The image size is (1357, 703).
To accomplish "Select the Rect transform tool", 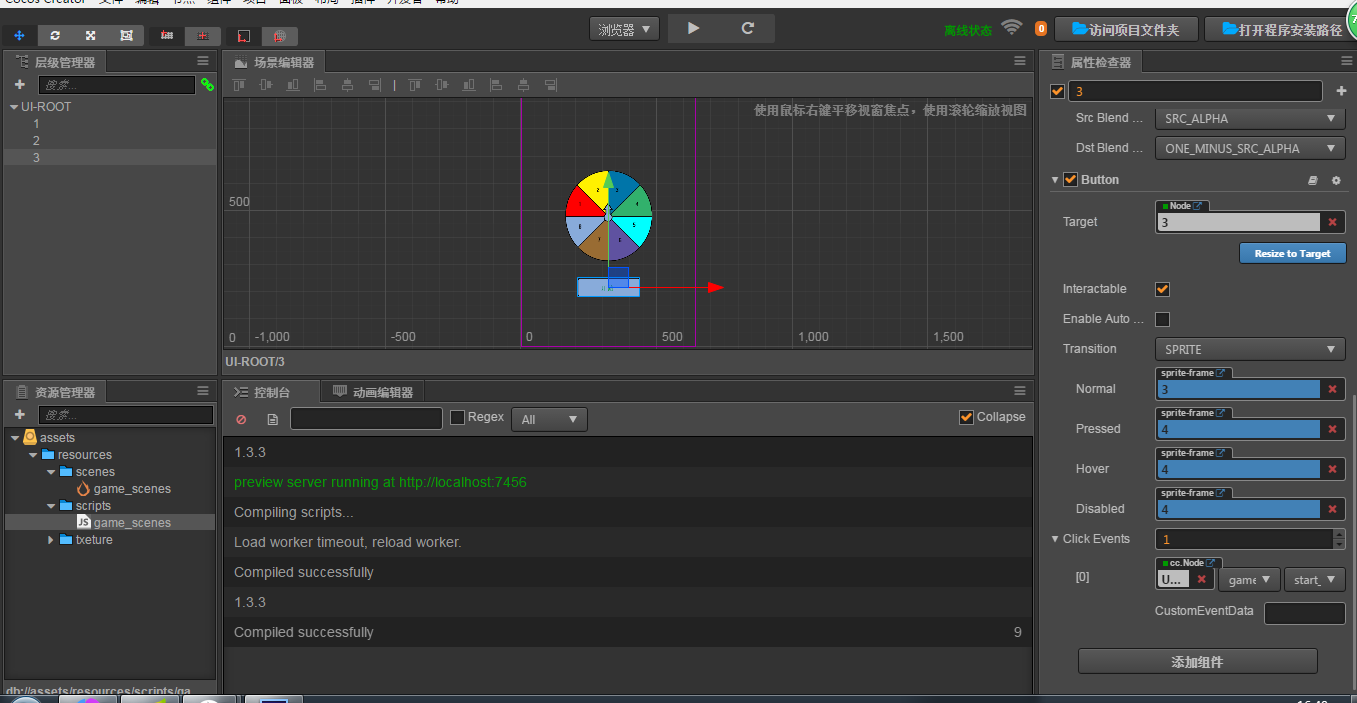I will [x=126, y=36].
